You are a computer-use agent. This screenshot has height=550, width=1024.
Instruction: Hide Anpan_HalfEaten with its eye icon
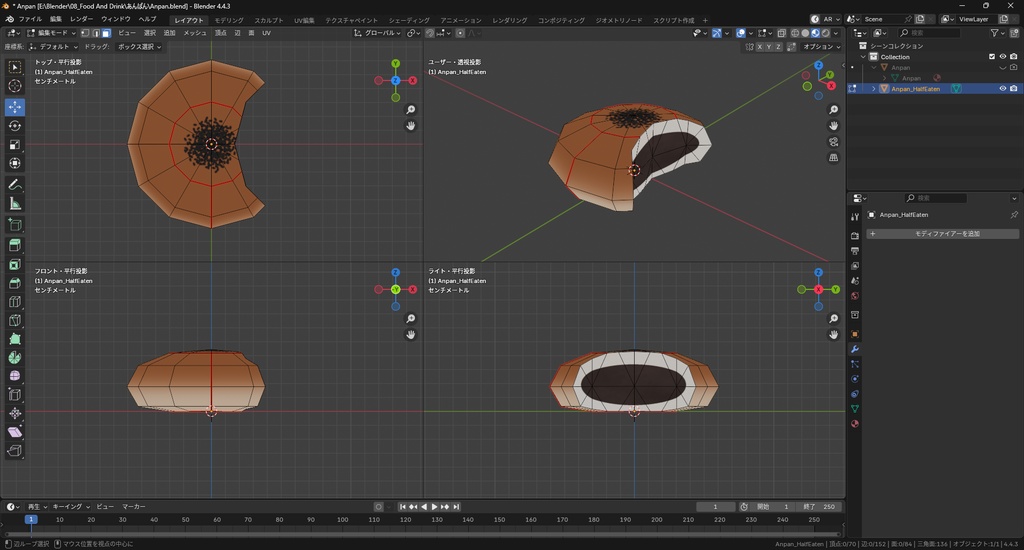[1003, 89]
